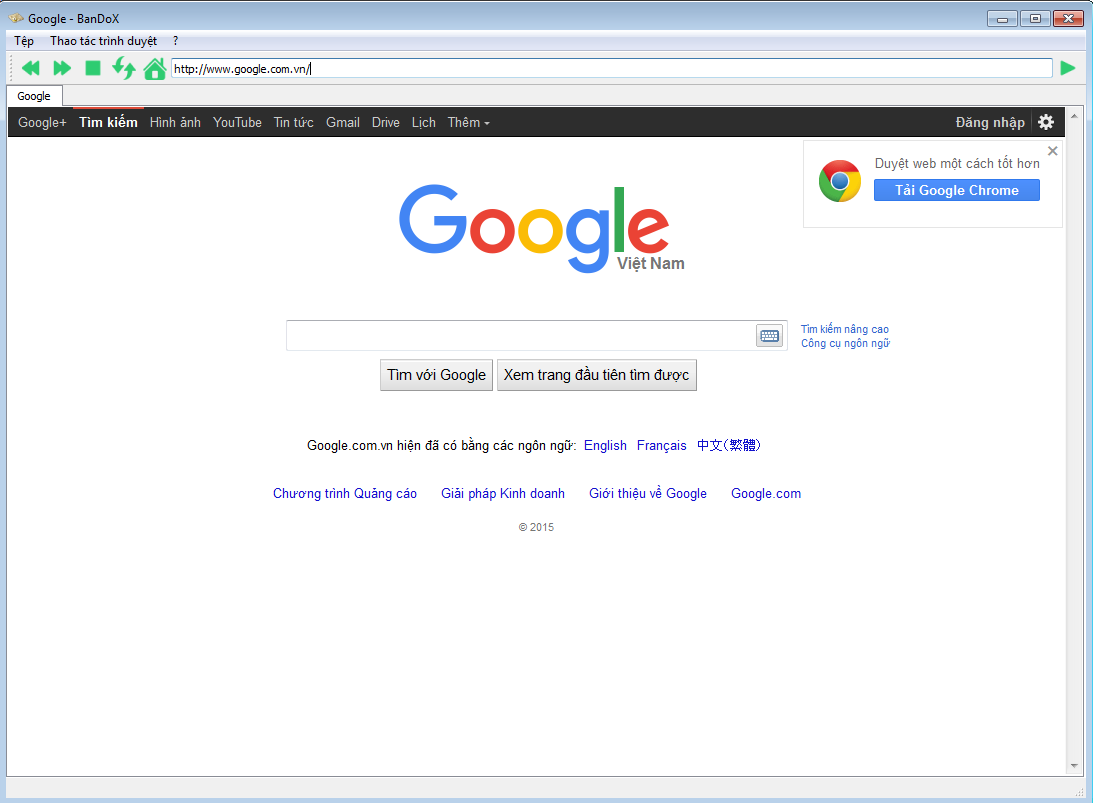The width and height of the screenshot is (1093, 803).
Task: Open Hình ảnh image search
Action: pyautogui.click(x=175, y=123)
